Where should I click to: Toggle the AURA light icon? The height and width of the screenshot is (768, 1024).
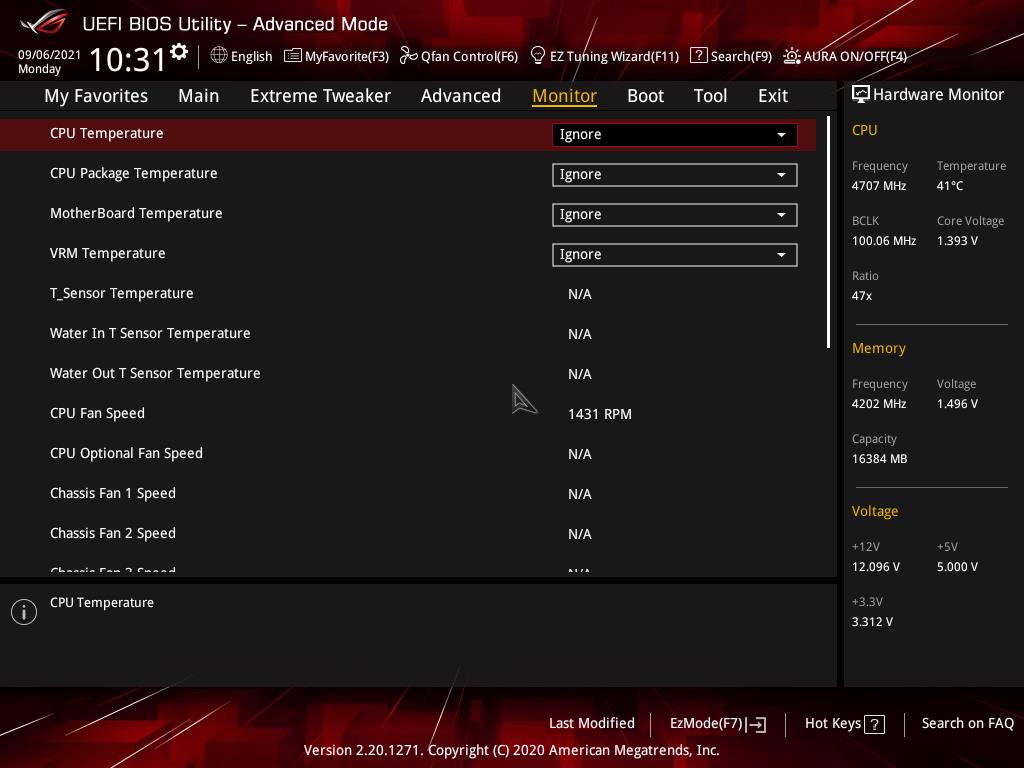pos(792,56)
